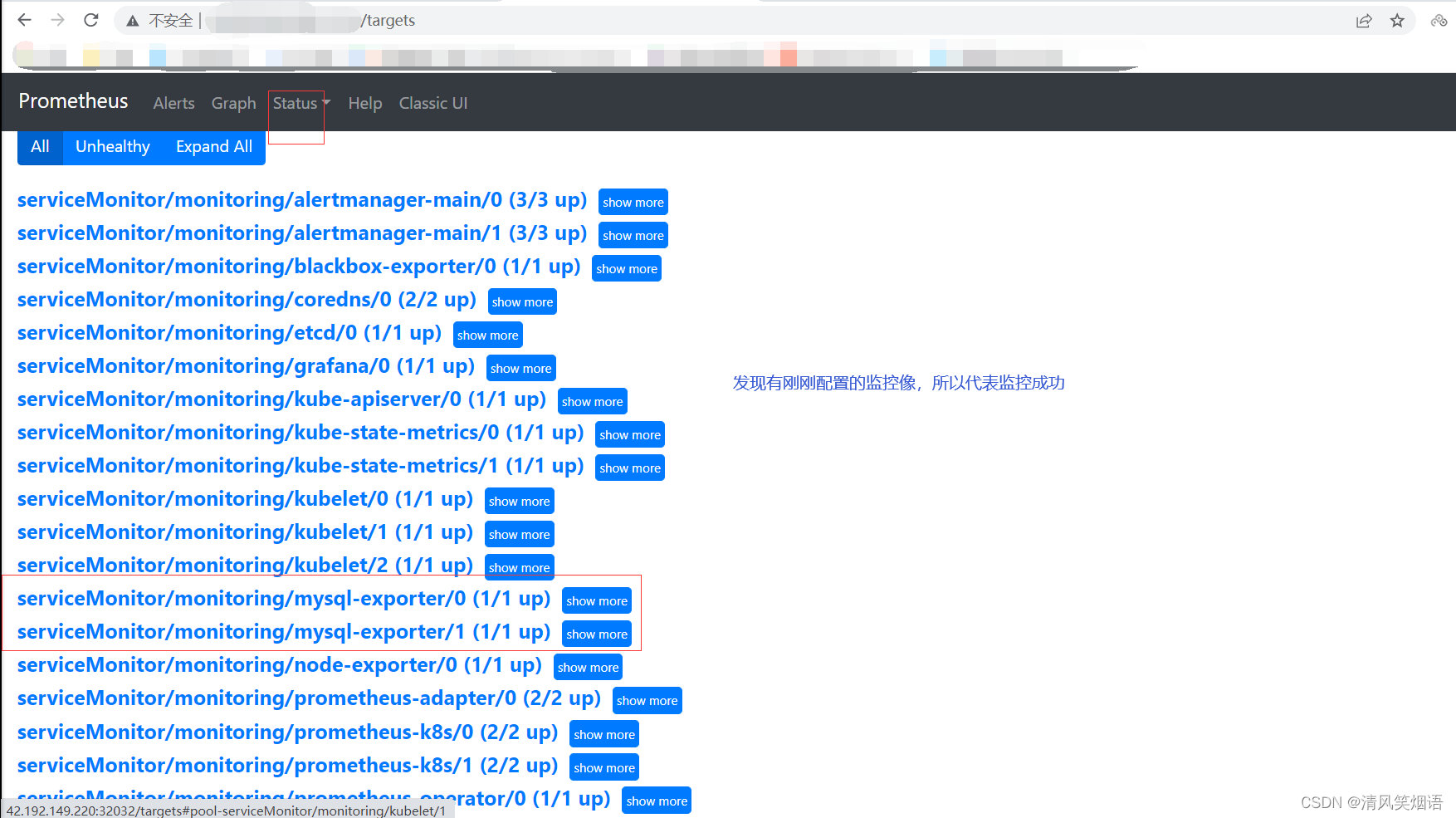Open the Status dropdown menu
Screen dimensions: 1456x818
point(301,103)
